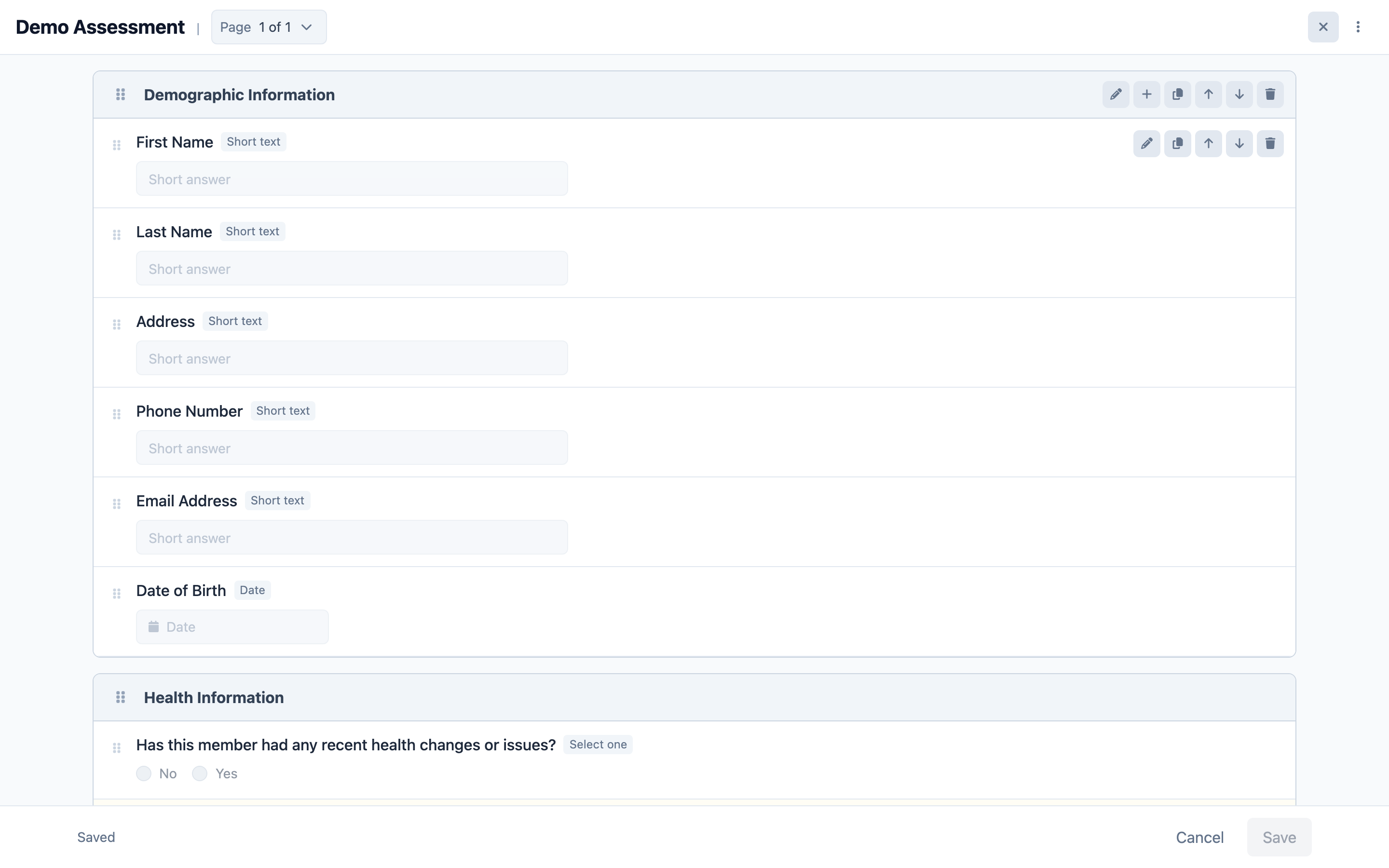
Task: Click the Last Name short answer field
Action: click(x=352, y=268)
